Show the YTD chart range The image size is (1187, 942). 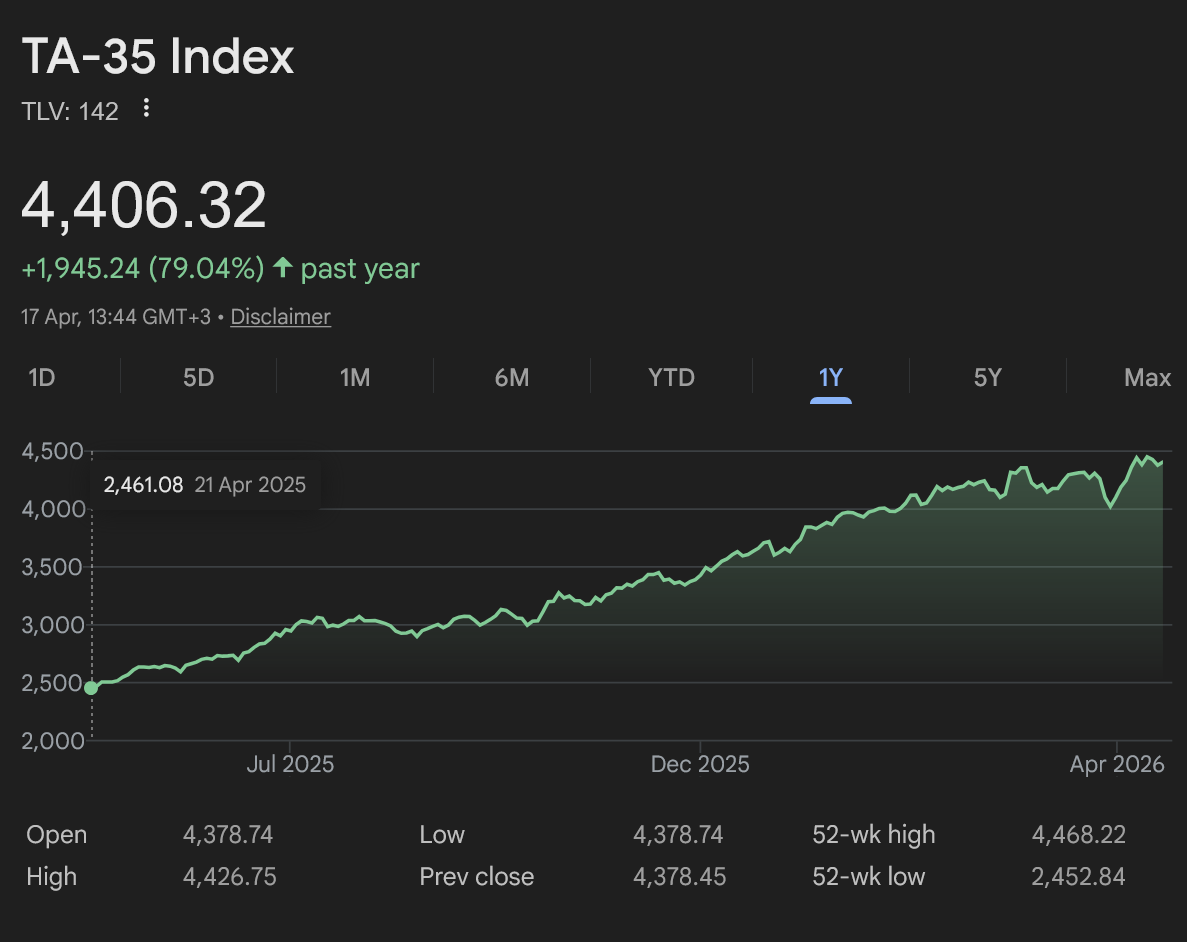coord(671,377)
